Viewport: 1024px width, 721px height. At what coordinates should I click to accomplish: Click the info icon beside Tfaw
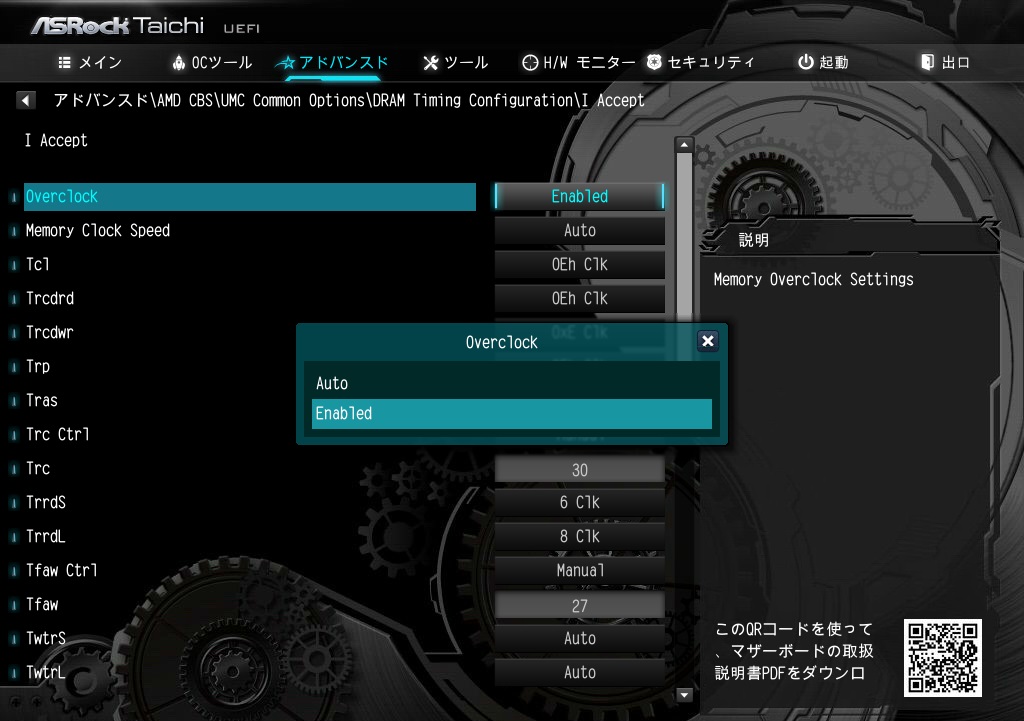coord(14,605)
